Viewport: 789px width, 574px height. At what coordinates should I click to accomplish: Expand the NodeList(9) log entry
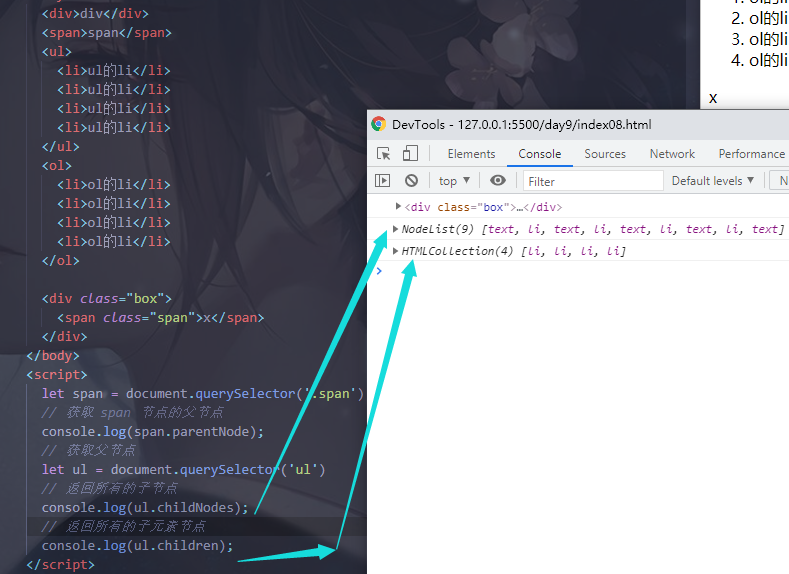(396, 229)
